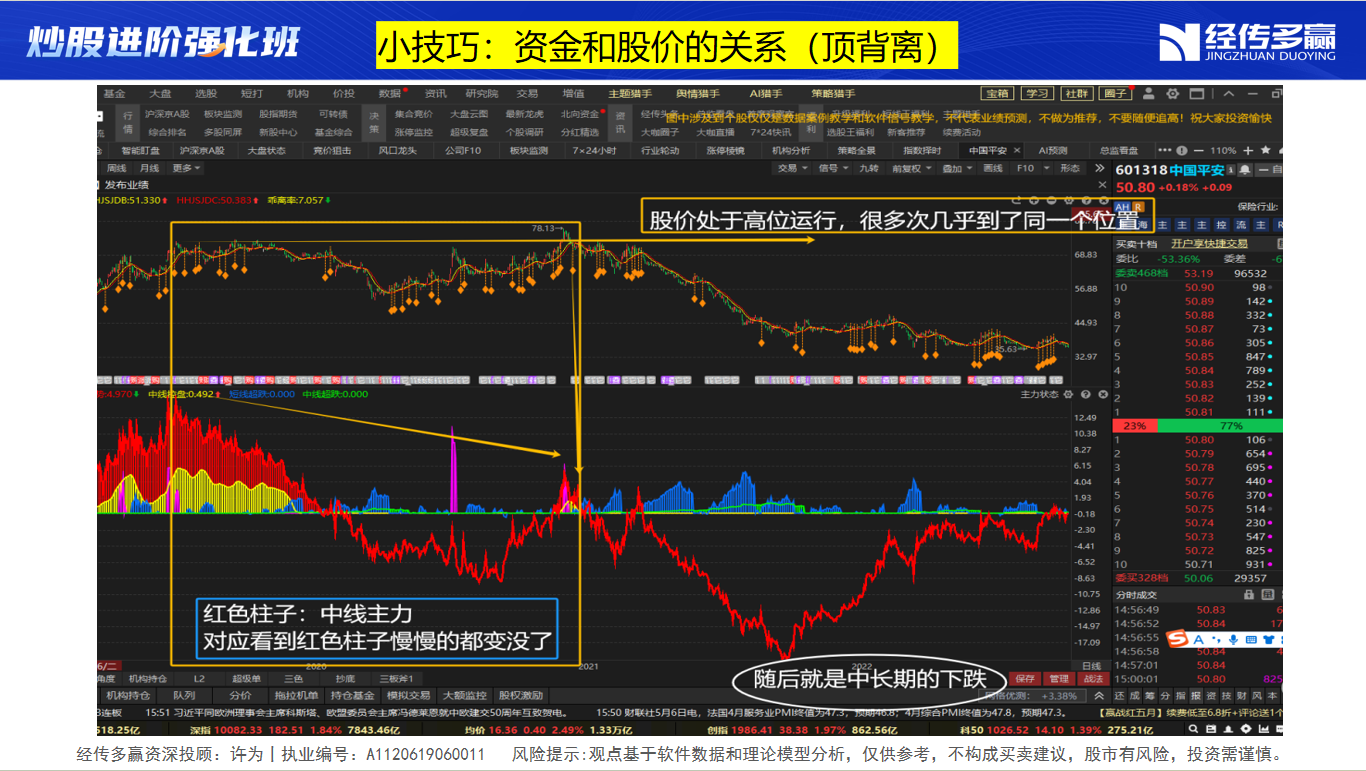This screenshot has width=1366, height=771.
Task: Toggle 画线 drawing mode
Action: [x=993, y=168]
